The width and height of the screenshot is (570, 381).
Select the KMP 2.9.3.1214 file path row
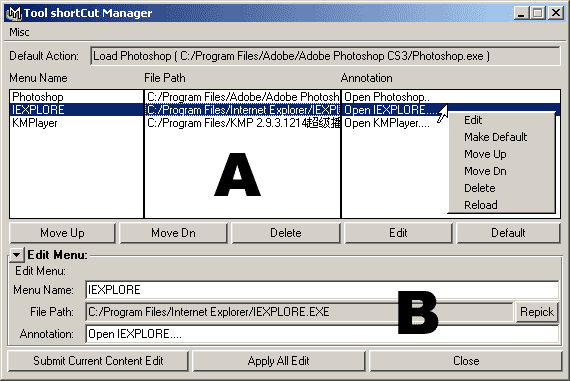(242, 123)
